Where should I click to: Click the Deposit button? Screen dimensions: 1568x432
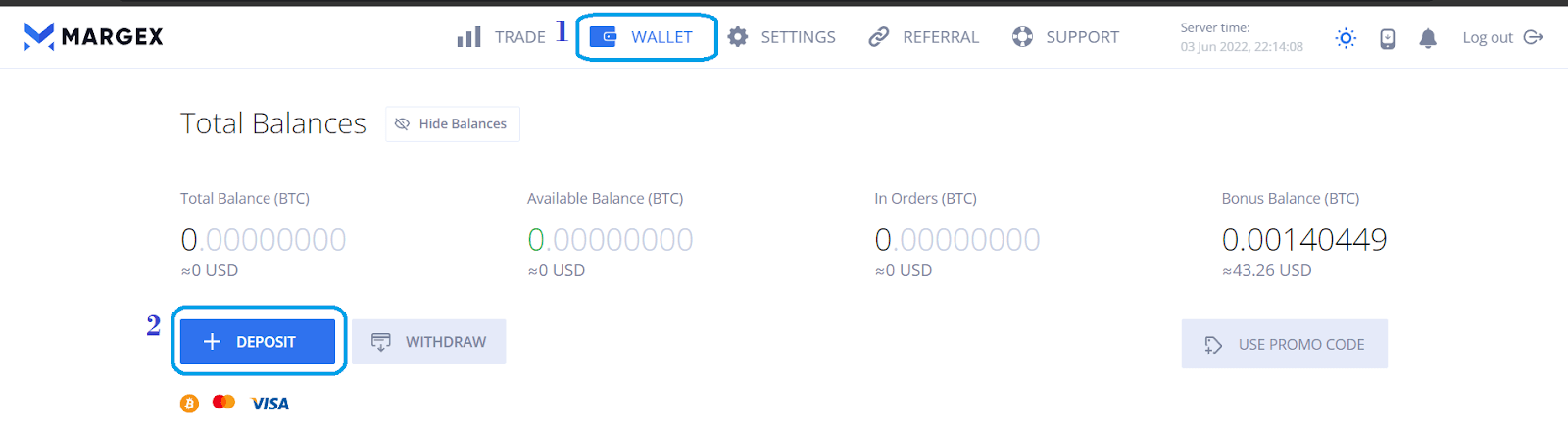point(258,342)
